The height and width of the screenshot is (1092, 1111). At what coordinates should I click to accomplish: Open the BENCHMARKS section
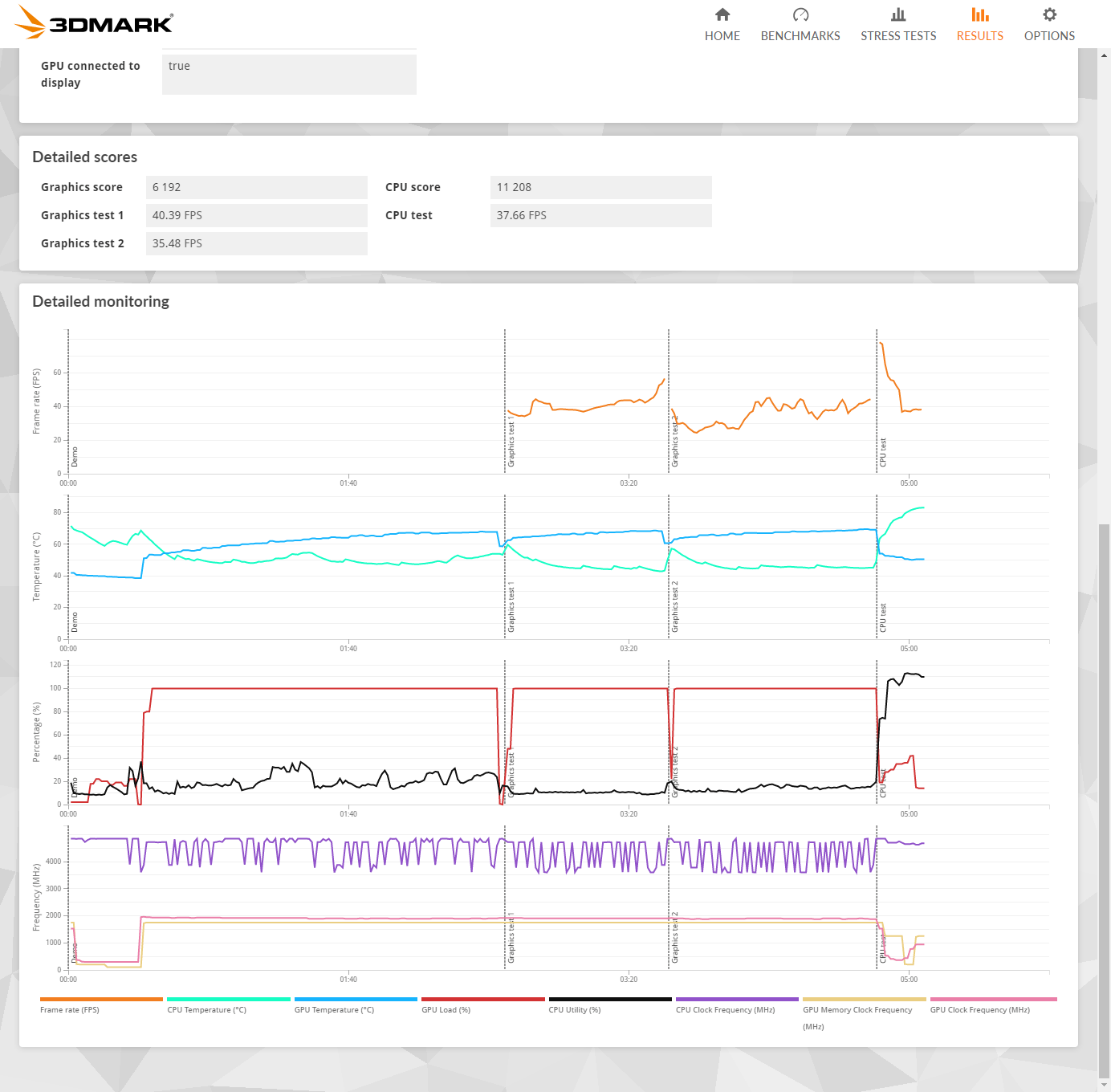(x=800, y=25)
